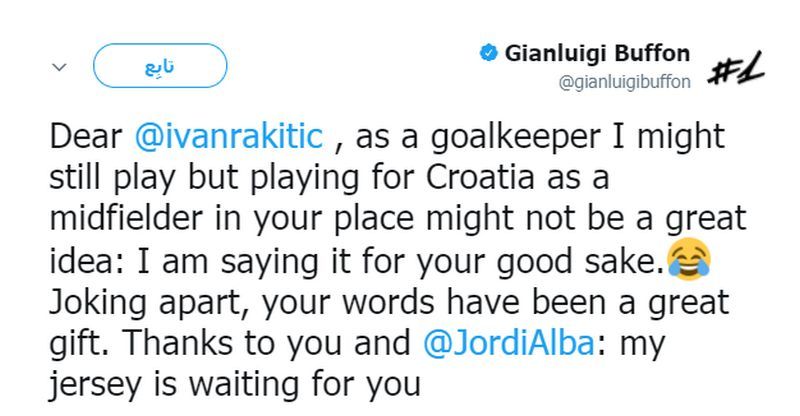The image size is (800, 416).
Task: Click the word "goalkeeper" in the tweet
Action: 515,138
